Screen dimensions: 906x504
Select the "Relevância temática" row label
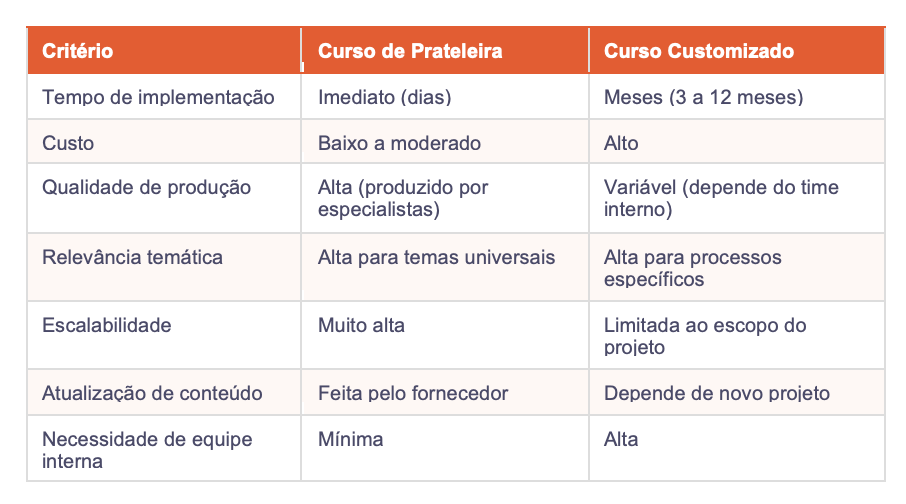pos(133,258)
